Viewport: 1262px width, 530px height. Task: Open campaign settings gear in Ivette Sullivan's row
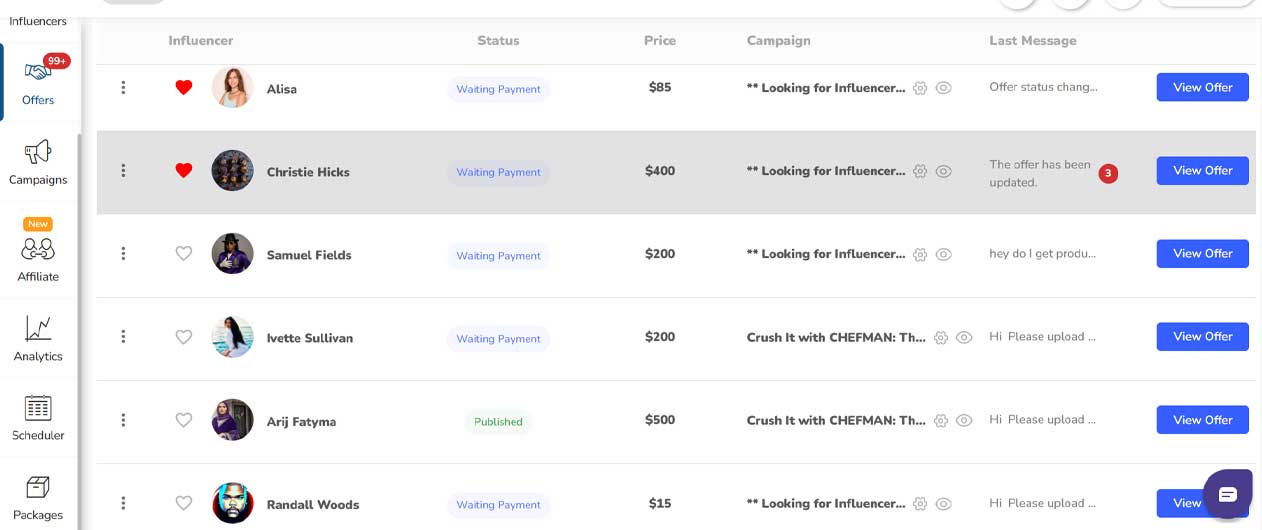tap(941, 338)
